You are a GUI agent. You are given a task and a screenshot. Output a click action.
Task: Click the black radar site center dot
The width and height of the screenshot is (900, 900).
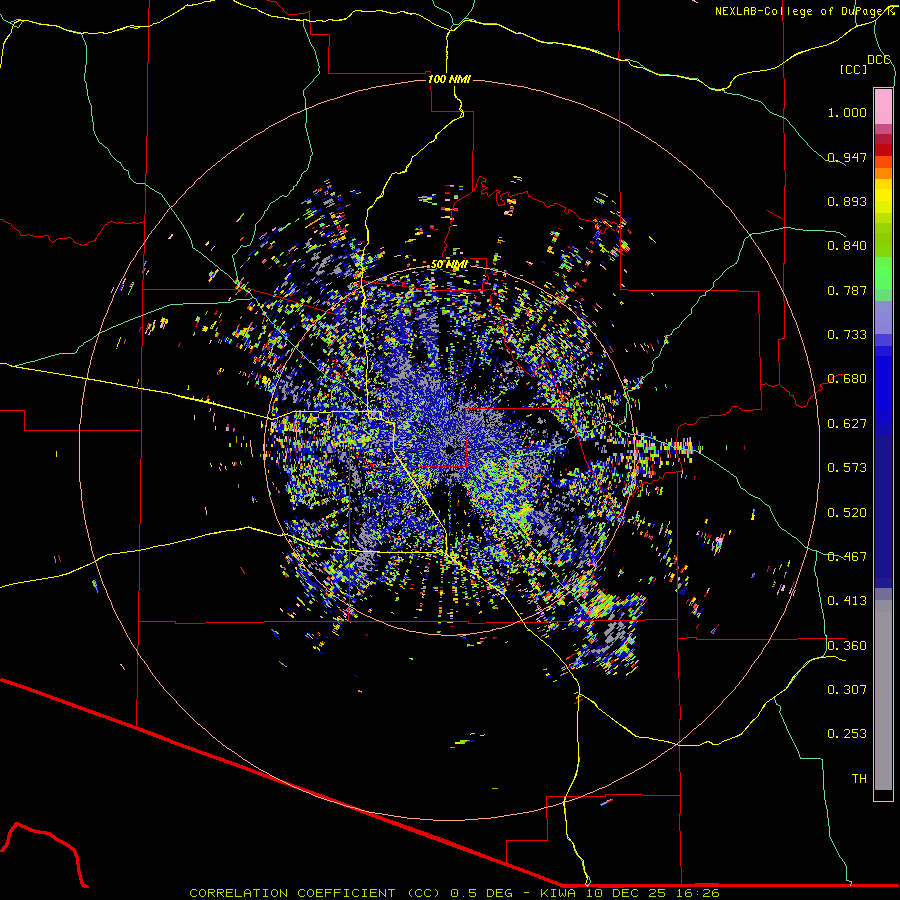[x=450, y=449]
